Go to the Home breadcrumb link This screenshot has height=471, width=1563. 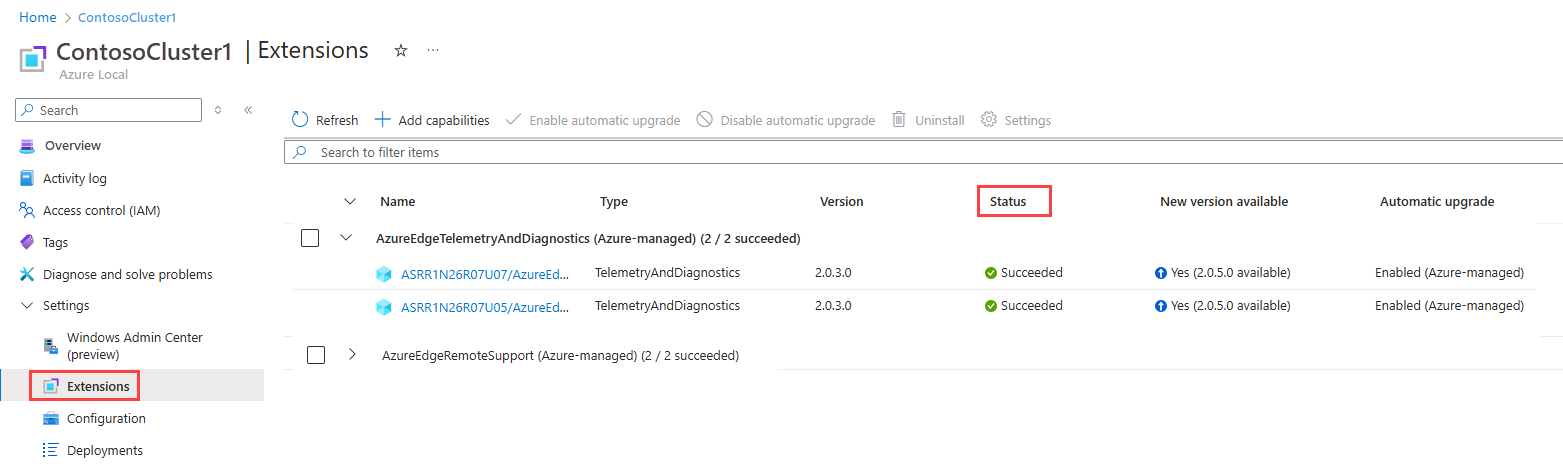[x=38, y=18]
